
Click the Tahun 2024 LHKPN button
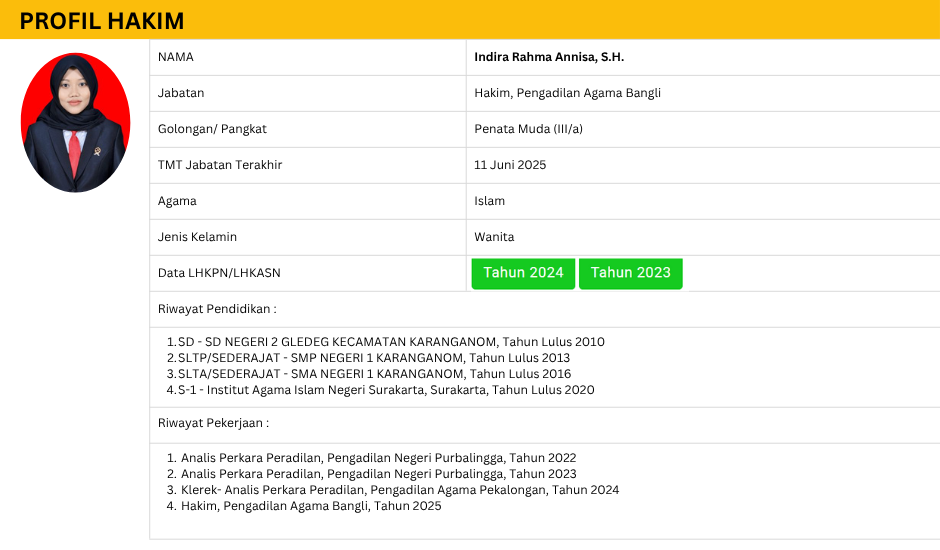click(523, 273)
